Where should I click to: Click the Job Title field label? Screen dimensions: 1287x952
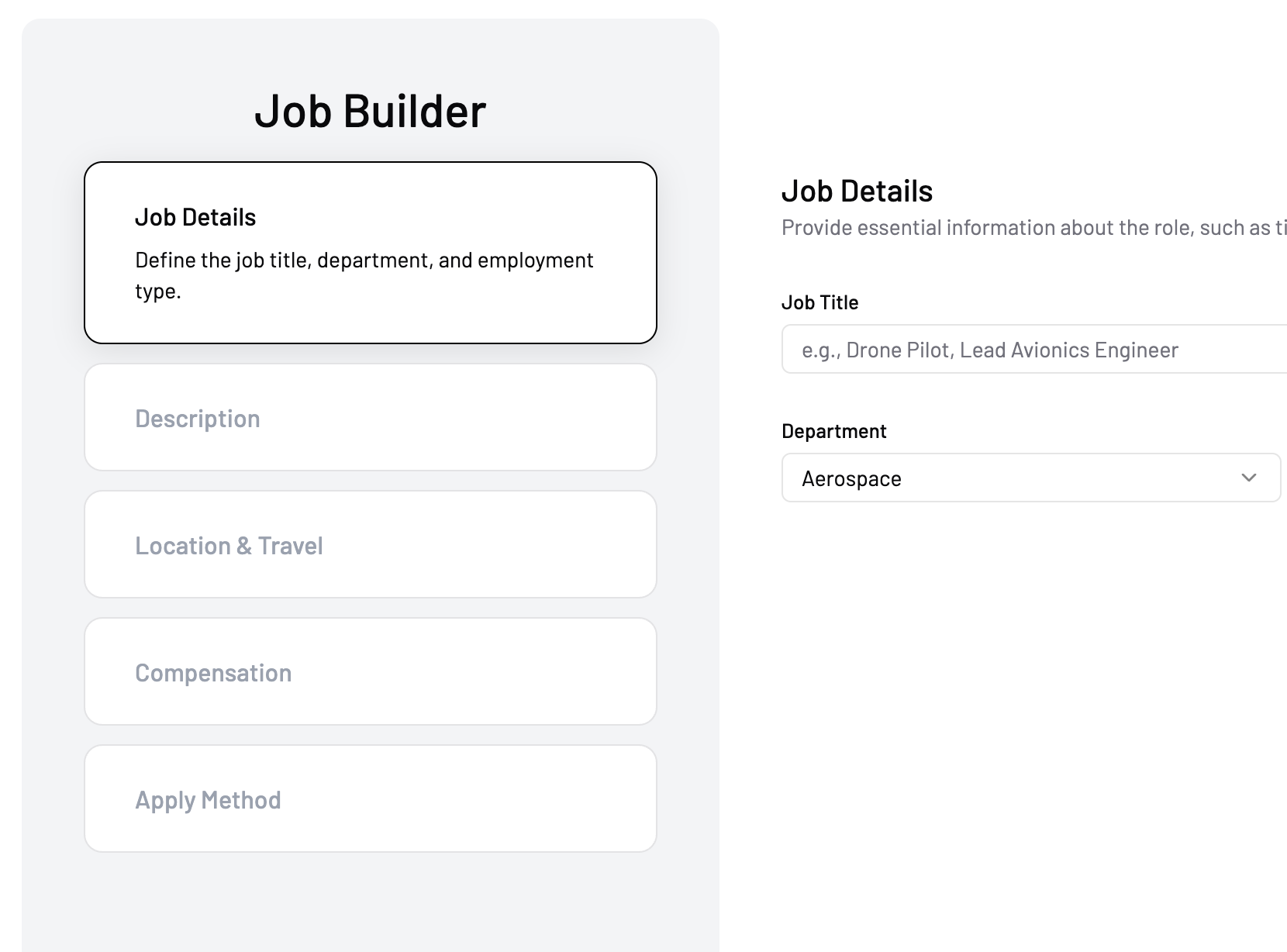coord(819,302)
